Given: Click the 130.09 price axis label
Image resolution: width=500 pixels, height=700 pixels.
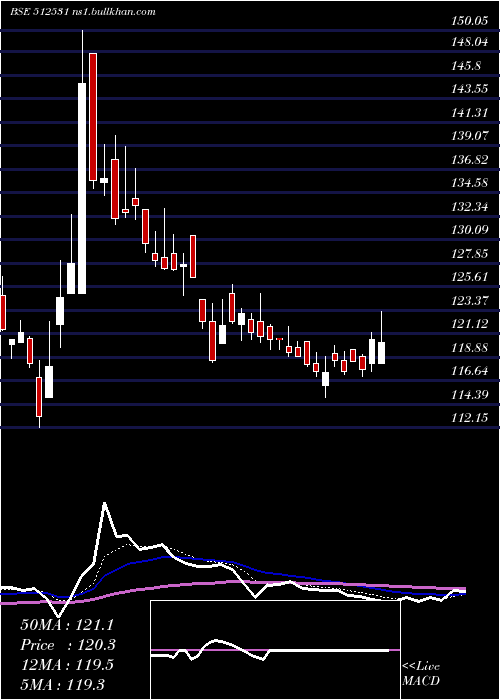Looking at the screenshot, I should tap(469, 230).
